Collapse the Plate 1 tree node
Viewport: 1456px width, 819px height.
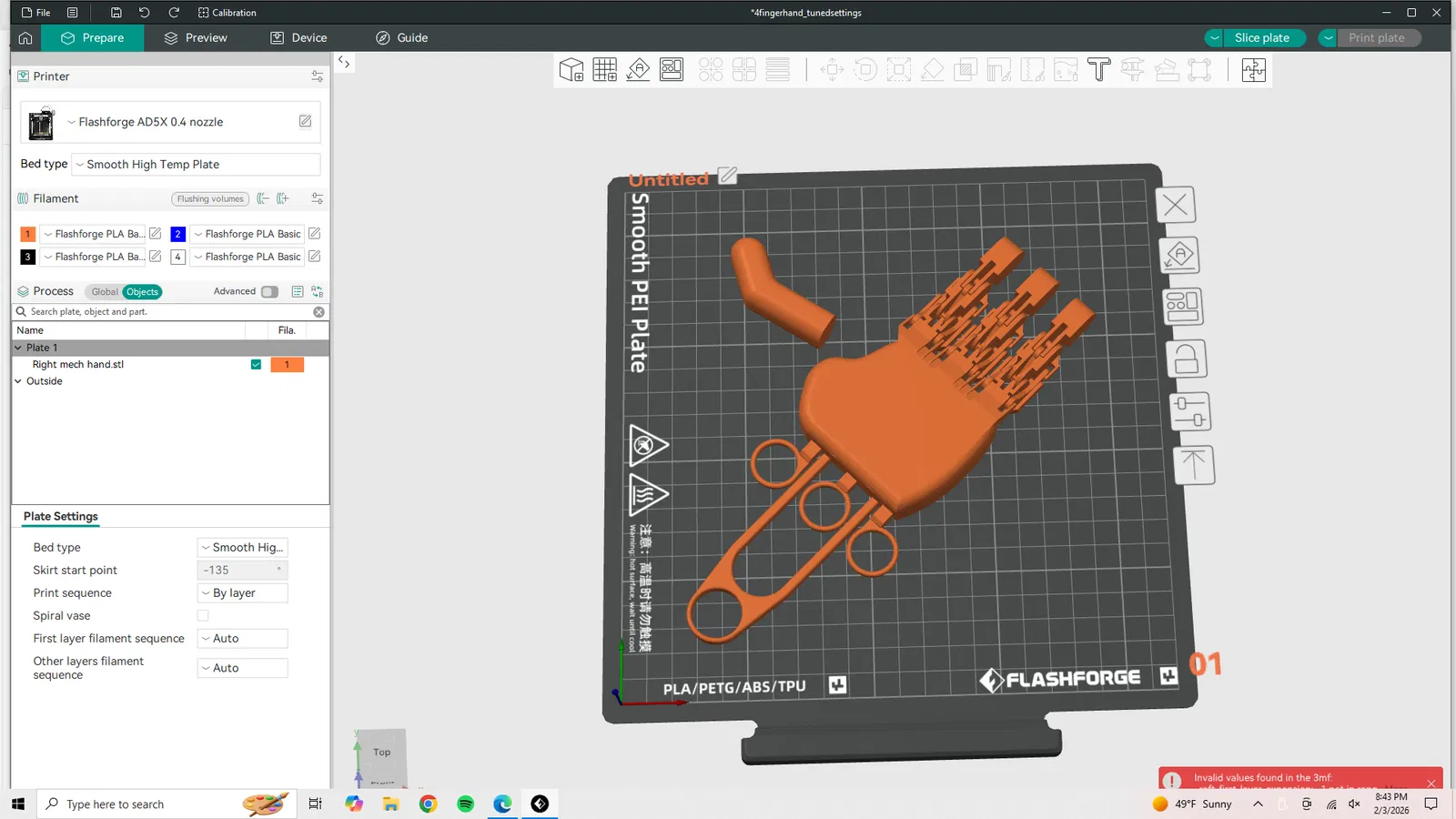(x=18, y=348)
